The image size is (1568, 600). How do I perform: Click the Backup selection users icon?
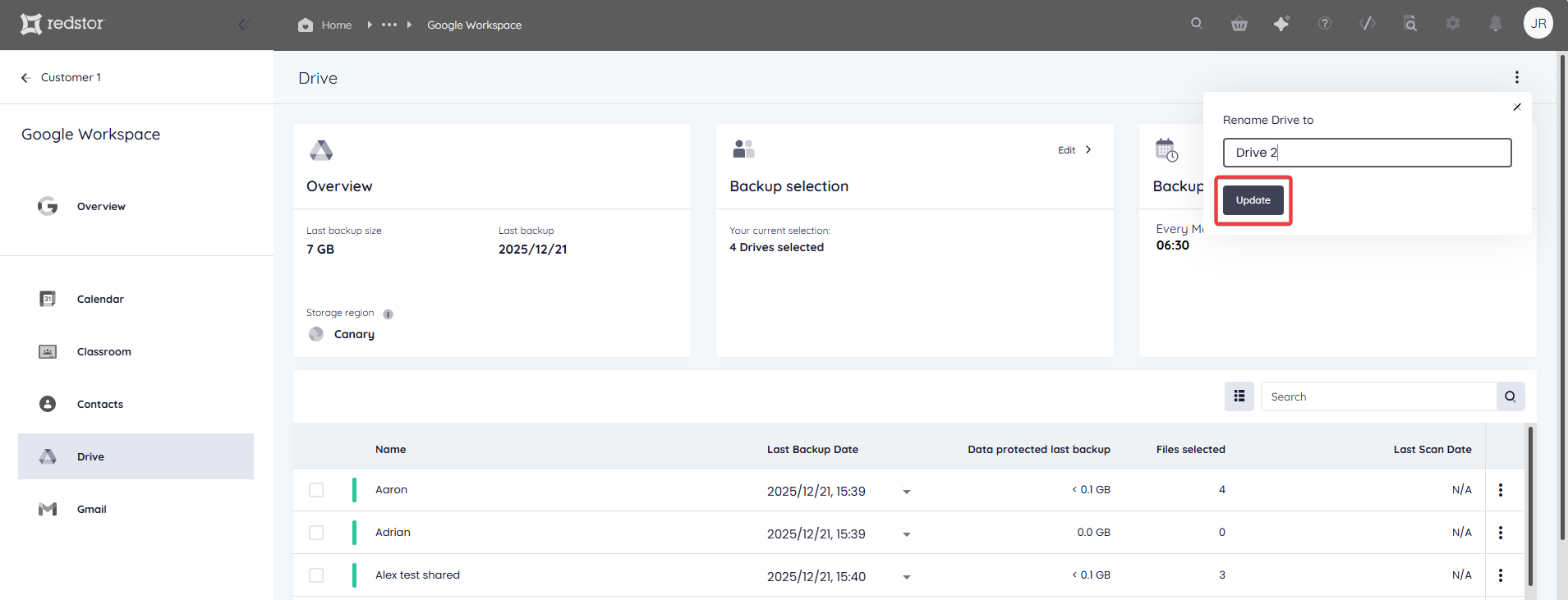(743, 149)
